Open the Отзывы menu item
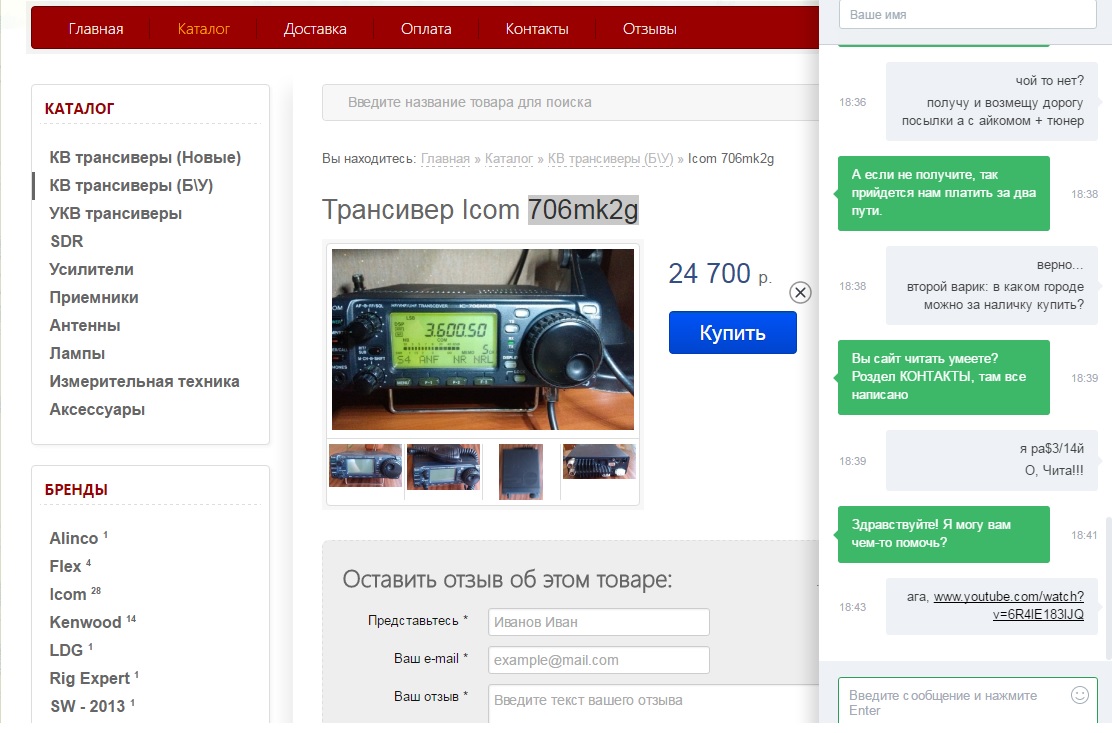This screenshot has width=1112, height=733. [650, 29]
